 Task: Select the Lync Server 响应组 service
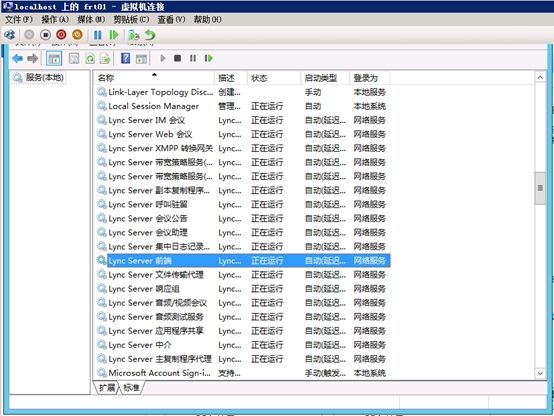coord(242,289)
